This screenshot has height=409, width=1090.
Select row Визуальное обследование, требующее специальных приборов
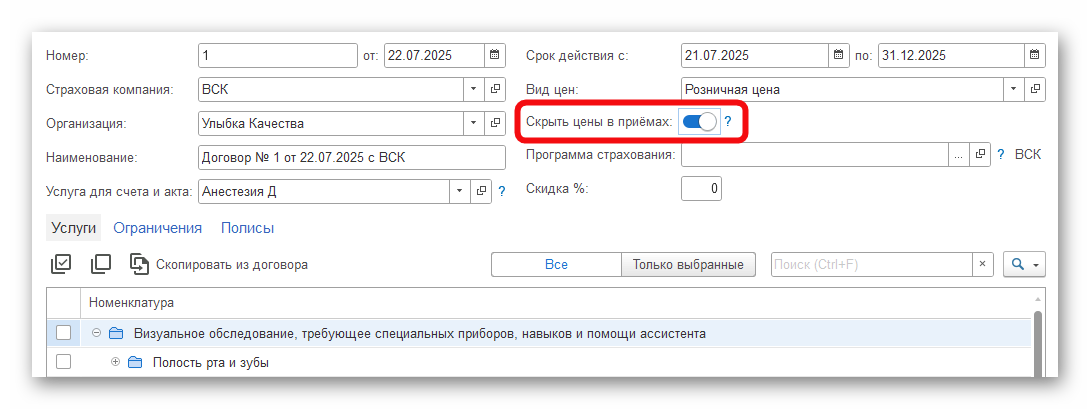tap(539, 333)
